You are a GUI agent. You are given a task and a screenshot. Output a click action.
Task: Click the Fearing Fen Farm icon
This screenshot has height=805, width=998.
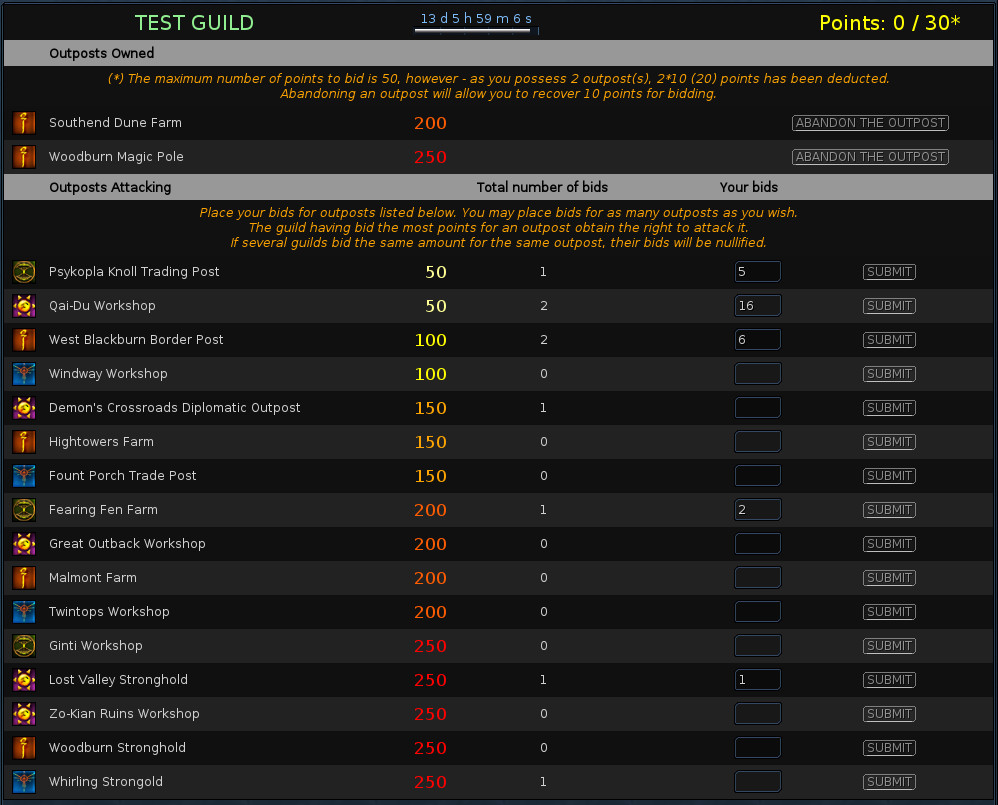[x=24, y=510]
